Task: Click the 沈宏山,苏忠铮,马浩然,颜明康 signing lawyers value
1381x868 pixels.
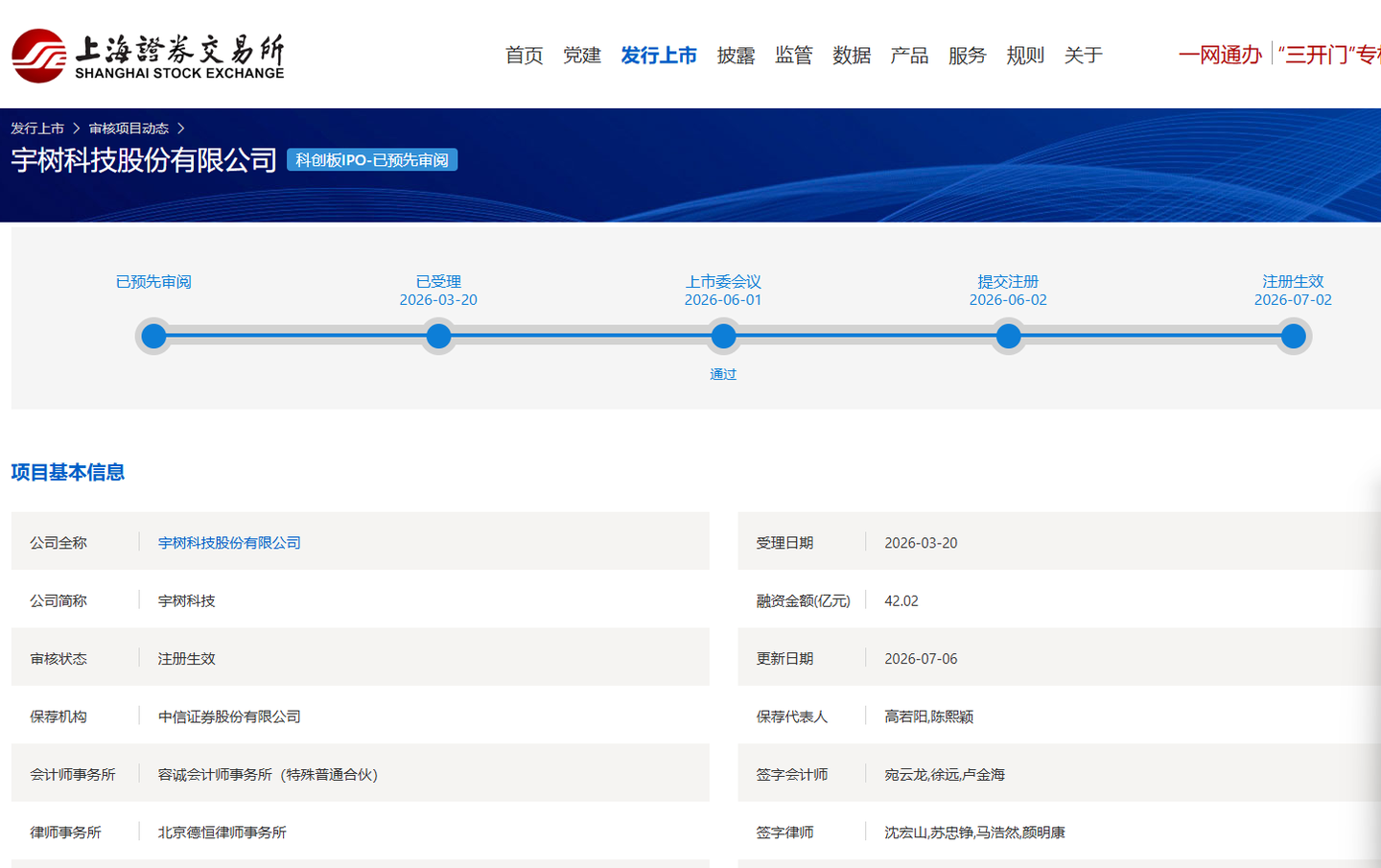Action: [x=974, y=833]
